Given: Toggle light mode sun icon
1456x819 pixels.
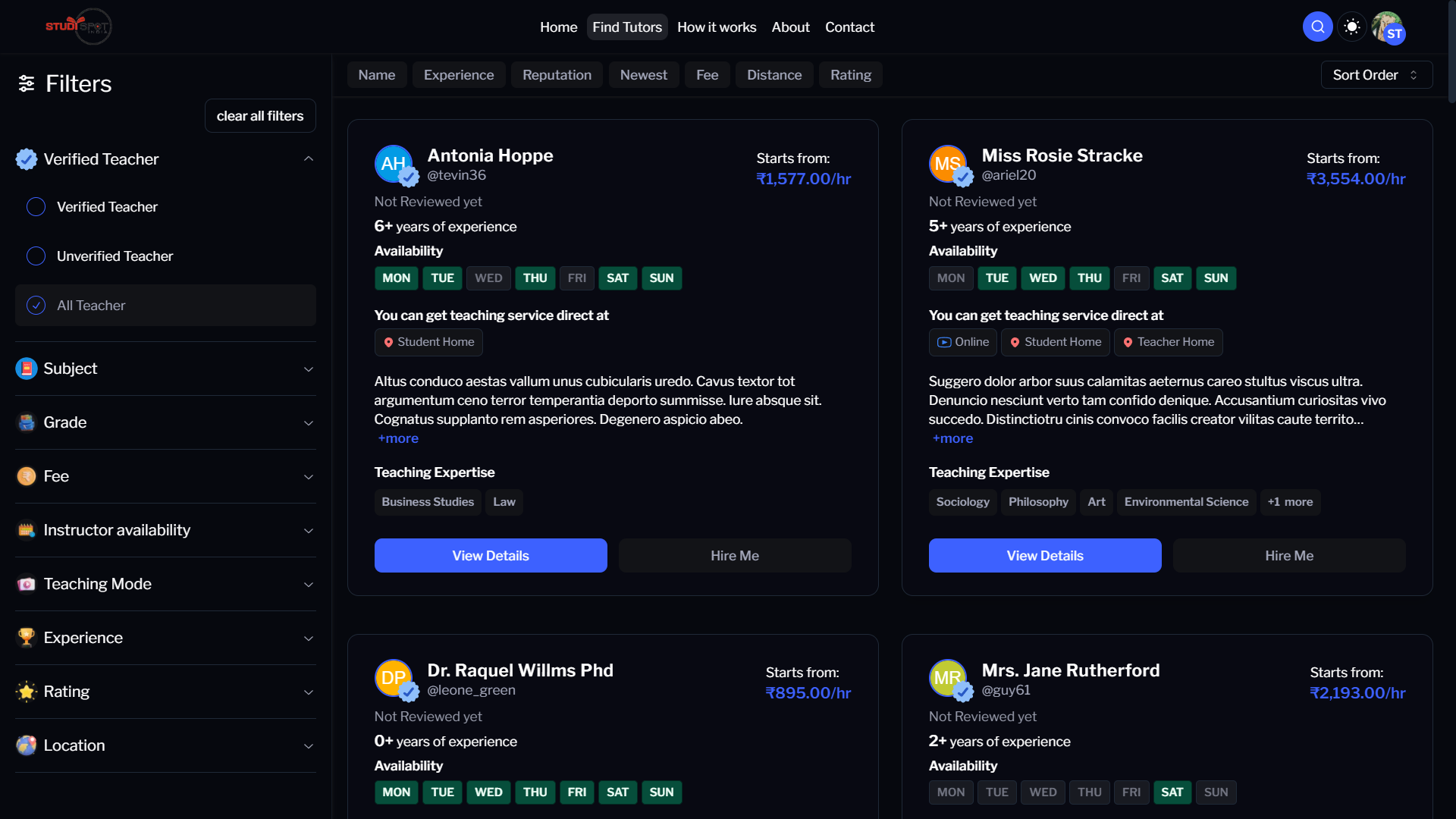Looking at the screenshot, I should (1351, 27).
